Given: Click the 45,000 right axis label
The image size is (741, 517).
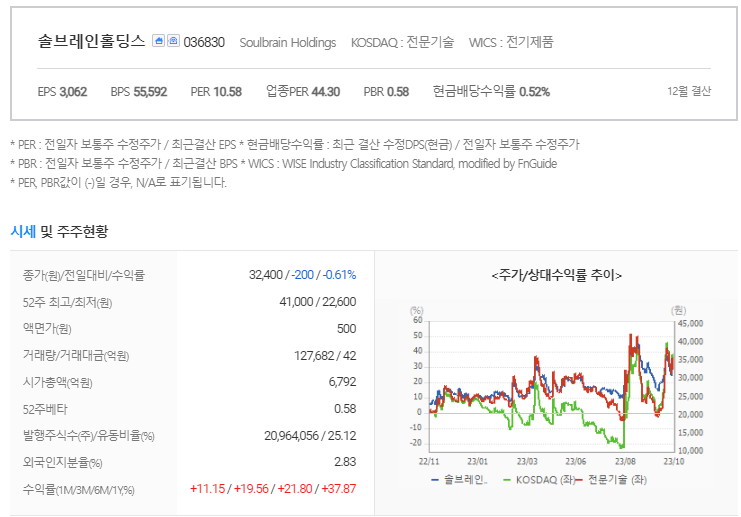Looking at the screenshot, I should point(690,324).
